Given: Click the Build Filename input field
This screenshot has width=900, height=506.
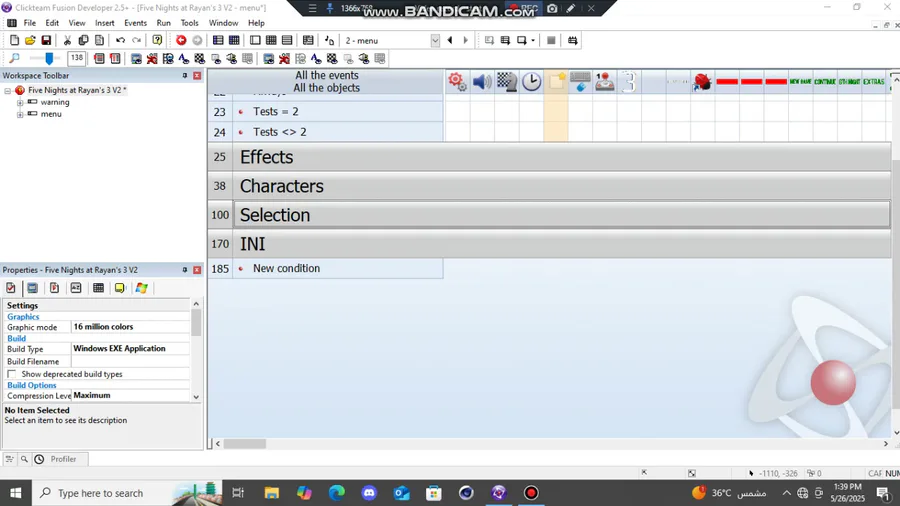Looking at the screenshot, I should (131, 361).
